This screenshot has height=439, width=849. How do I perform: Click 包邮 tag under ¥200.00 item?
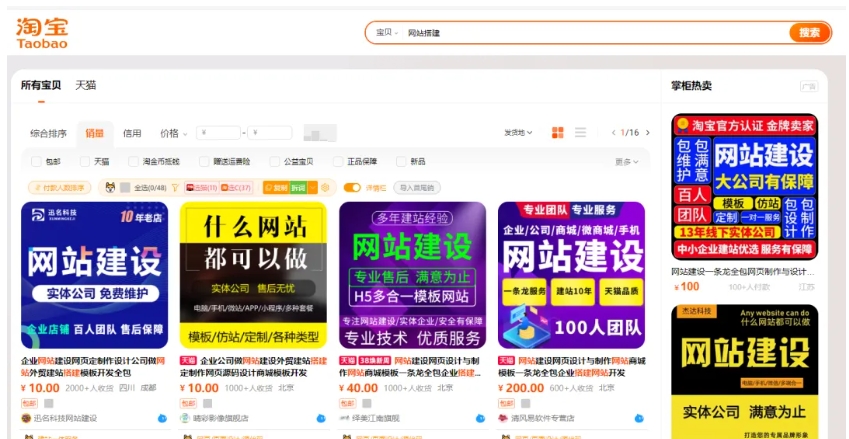[506, 403]
